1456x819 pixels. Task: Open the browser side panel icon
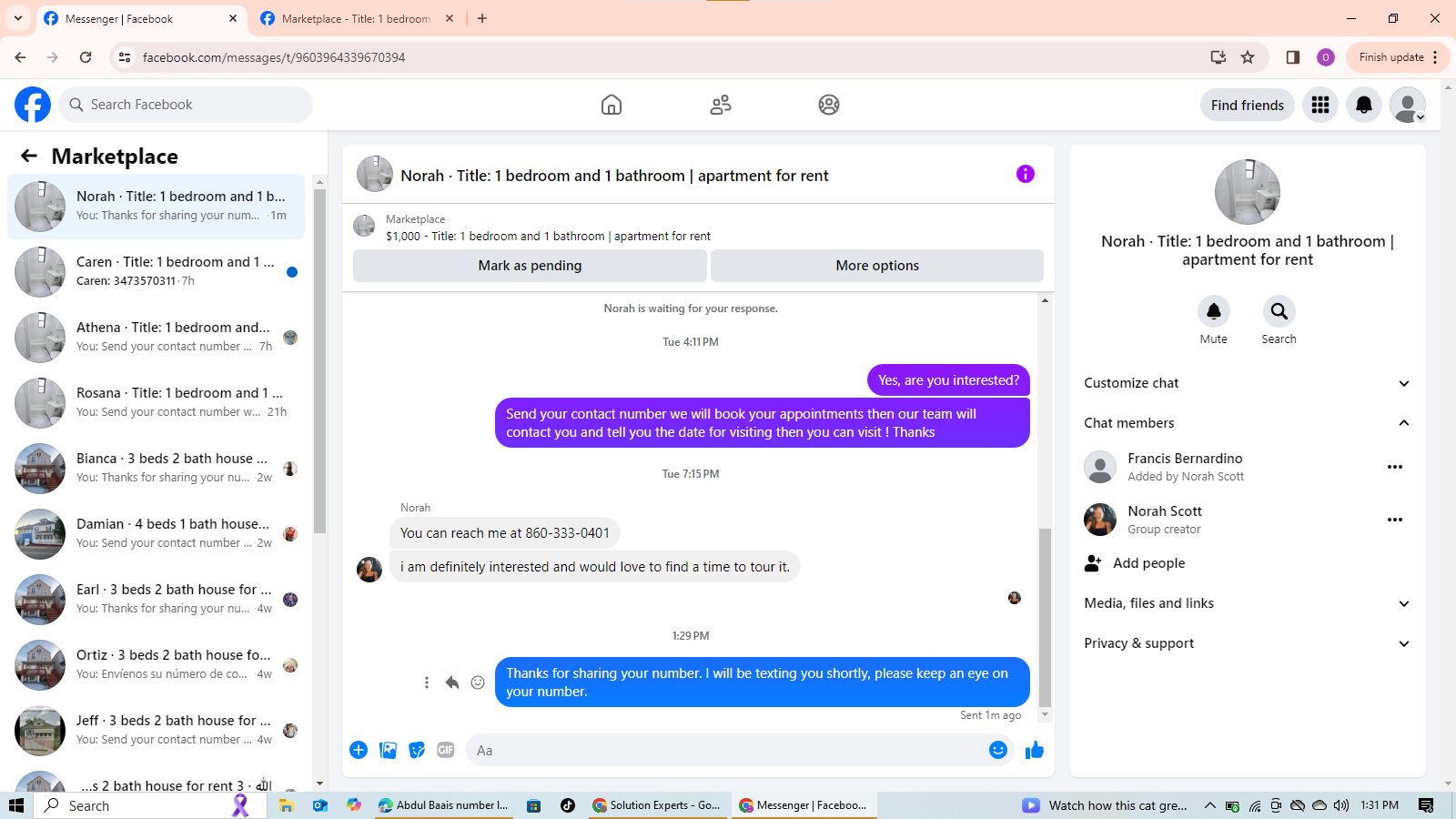point(1293,57)
